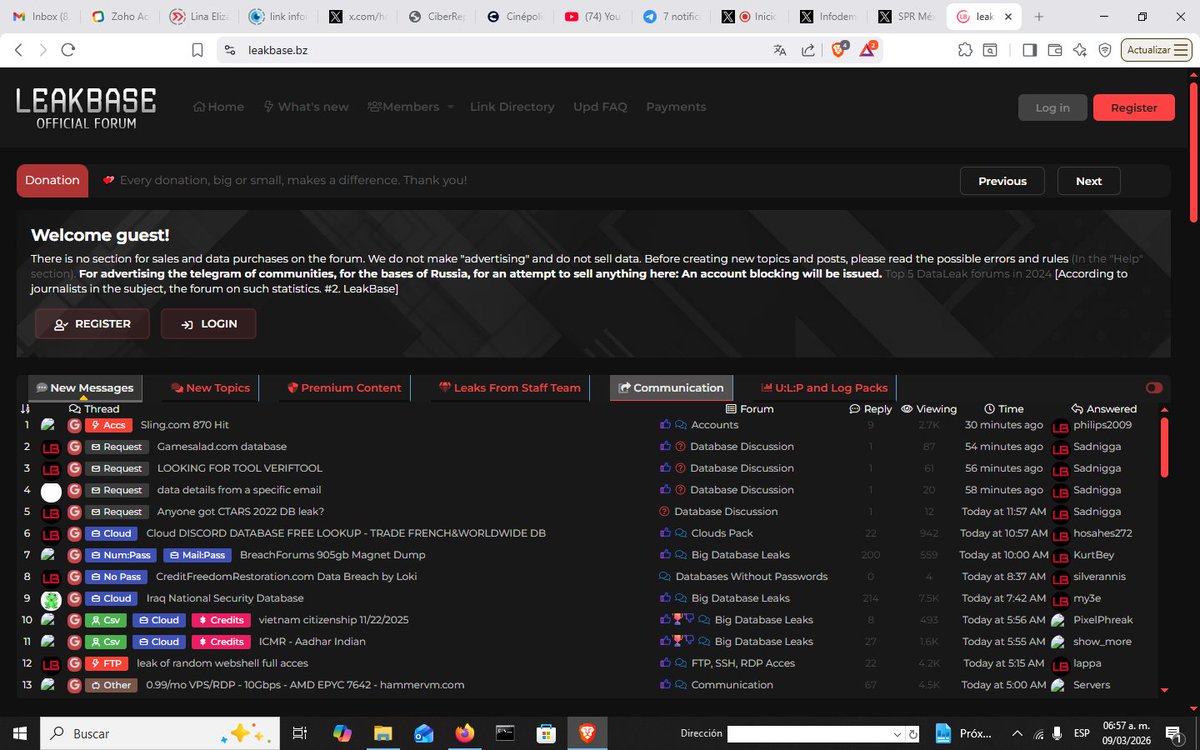
Task: Open Copilot from the taskbar
Action: [x=342, y=733]
